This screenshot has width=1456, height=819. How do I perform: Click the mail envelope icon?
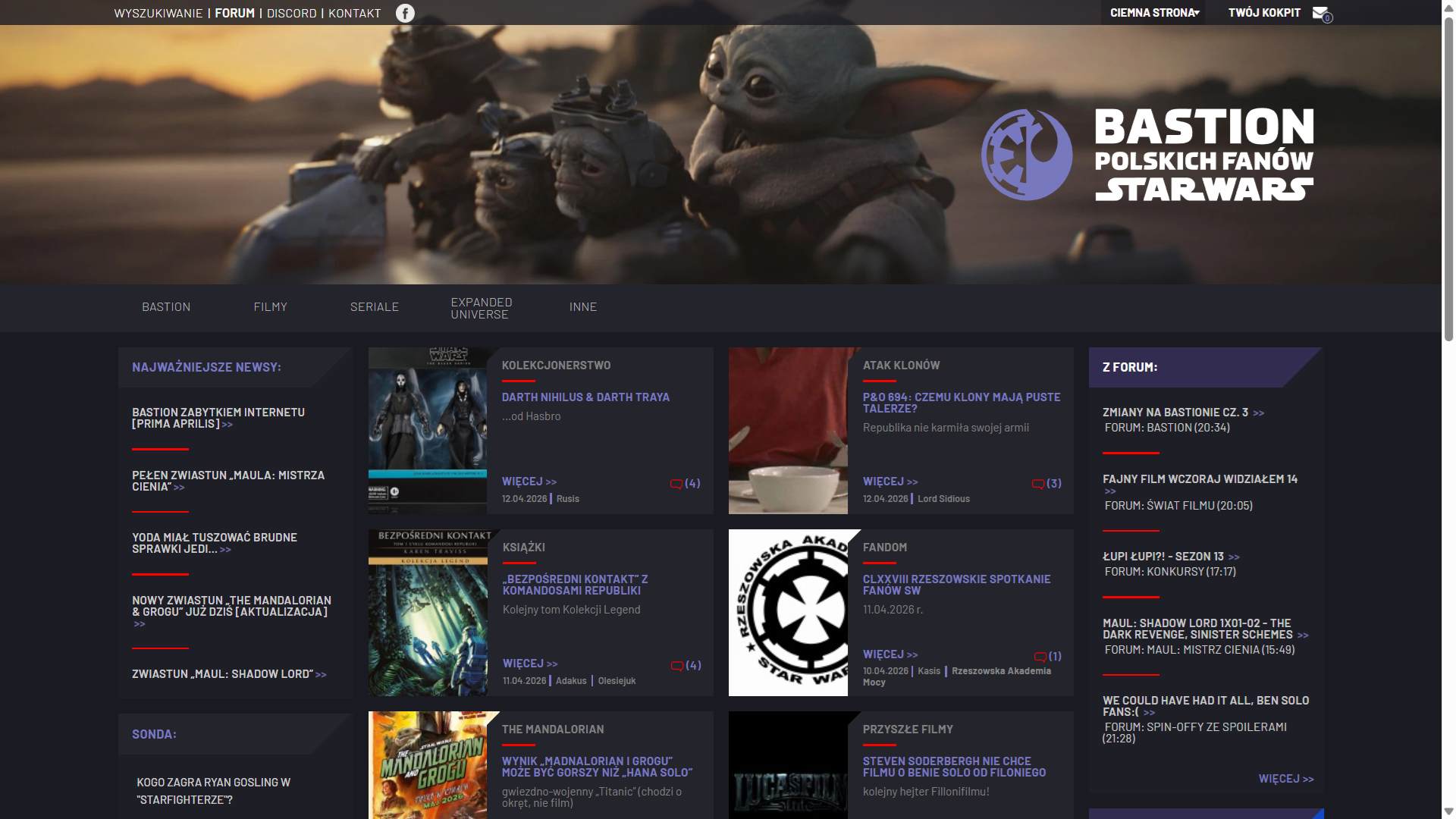(1320, 13)
